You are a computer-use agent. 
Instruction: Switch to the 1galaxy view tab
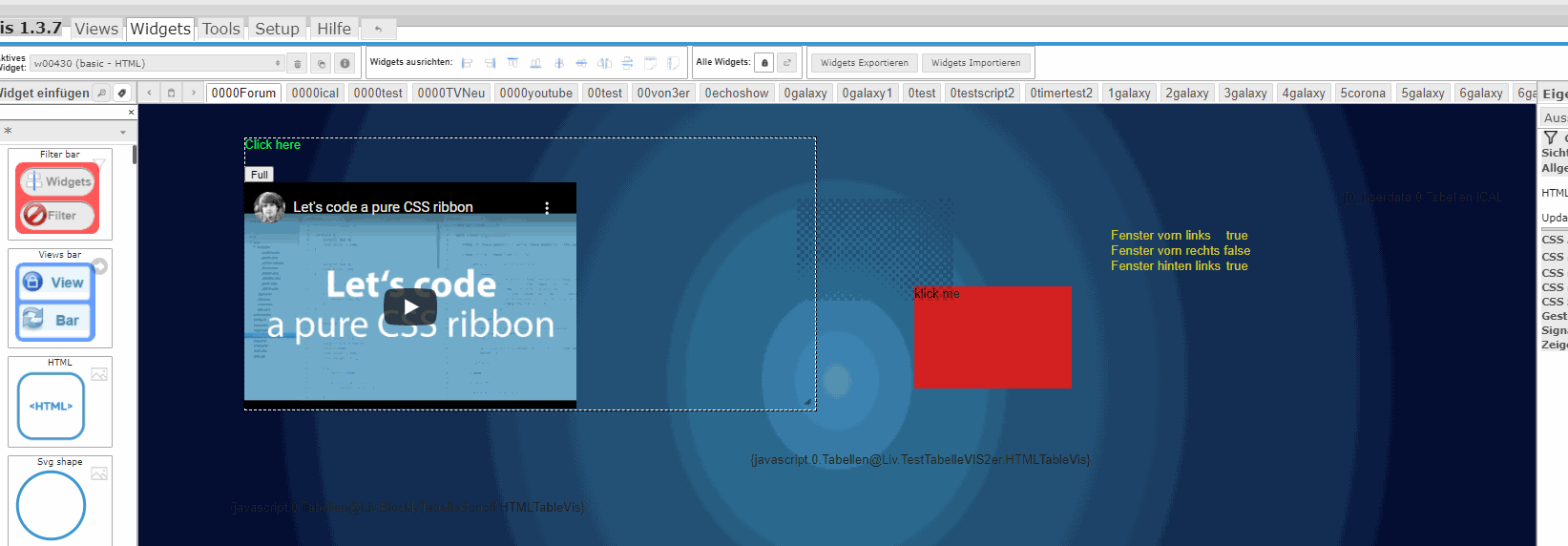(x=1129, y=93)
